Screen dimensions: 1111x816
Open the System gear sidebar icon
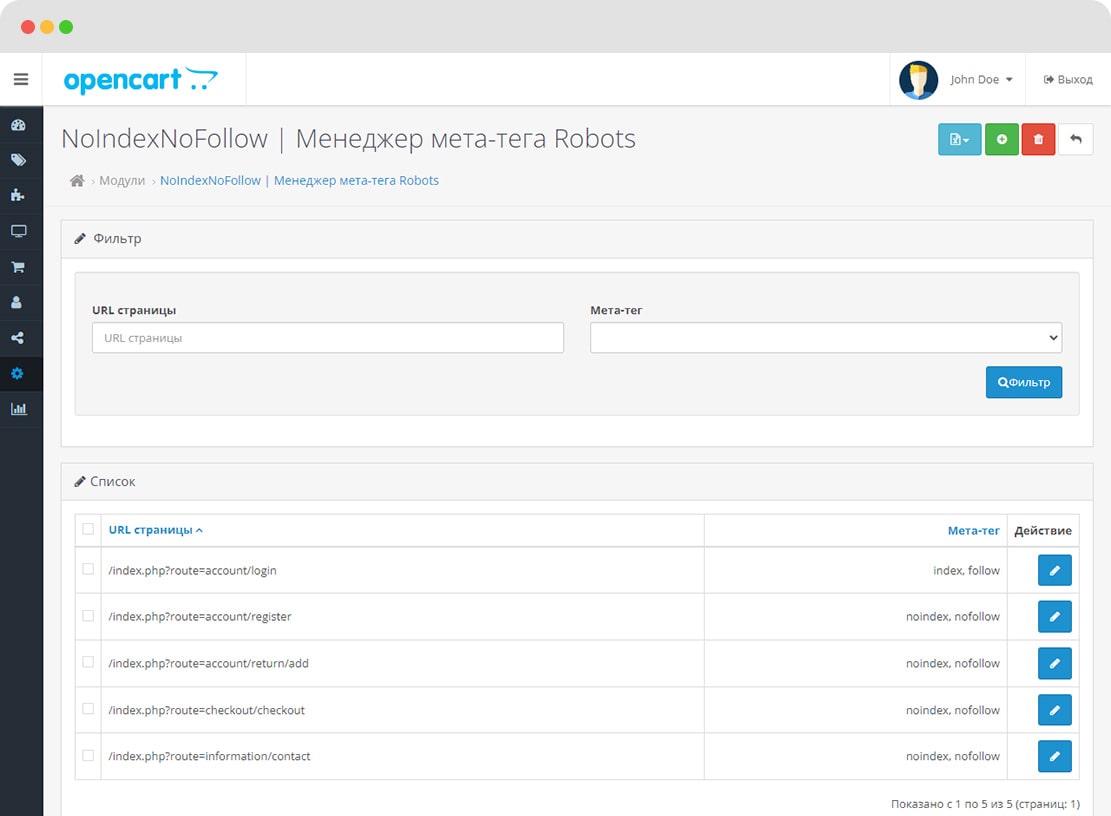pos(18,373)
